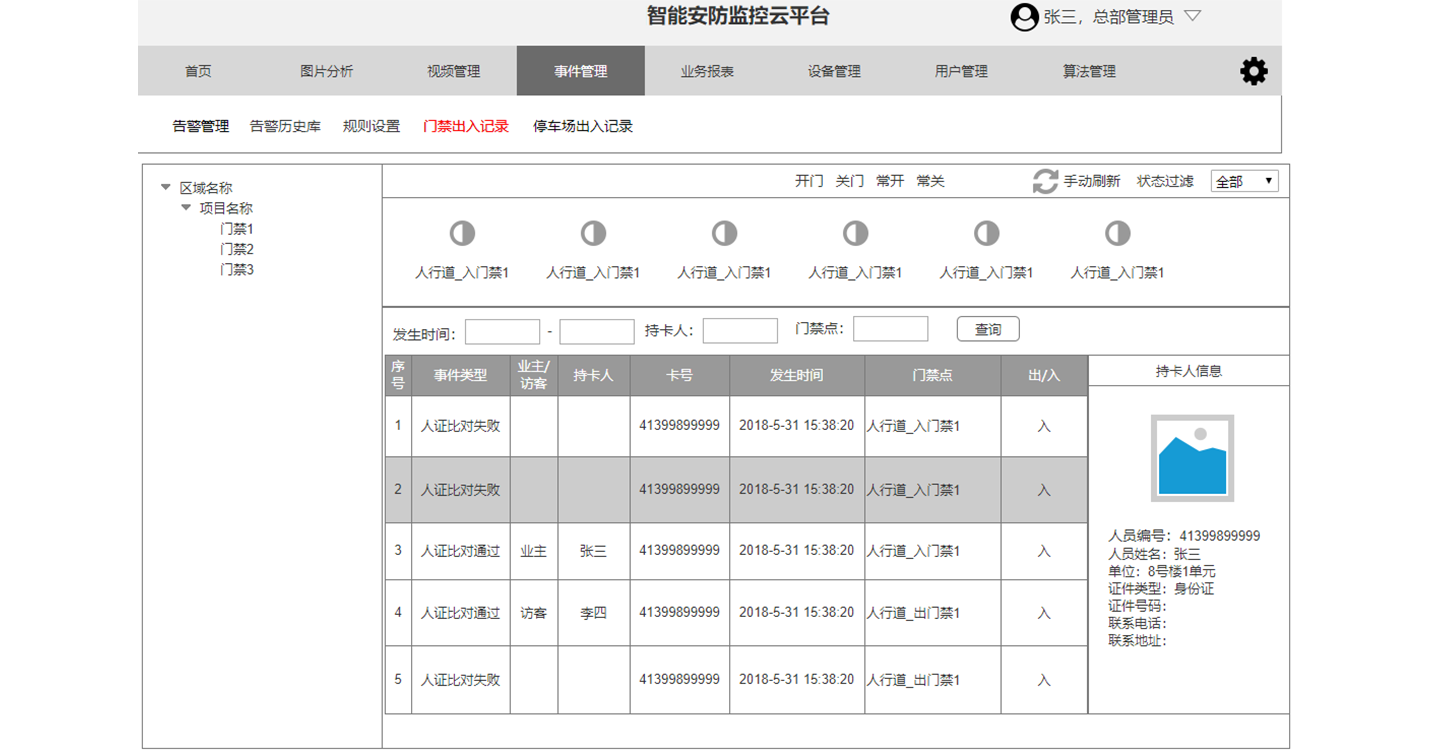
Task: Select the first 人行道_入门禁1 door status icon
Action: 461,233
